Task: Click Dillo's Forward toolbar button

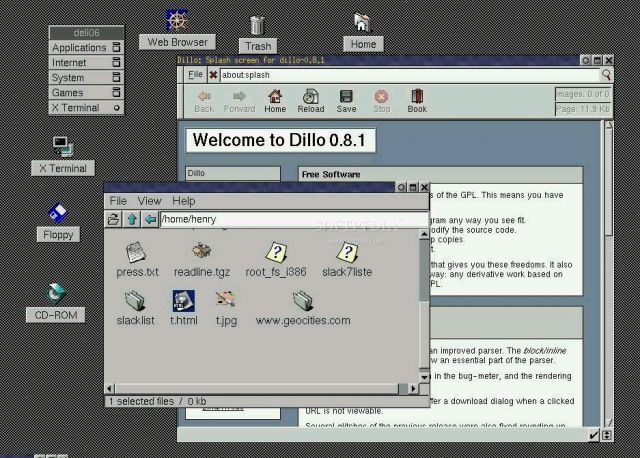Action: point(240,101)
